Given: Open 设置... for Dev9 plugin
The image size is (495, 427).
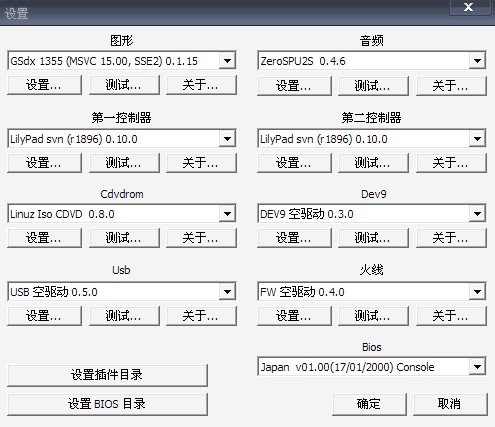Looking at the screenshot, I should (294, 238).
